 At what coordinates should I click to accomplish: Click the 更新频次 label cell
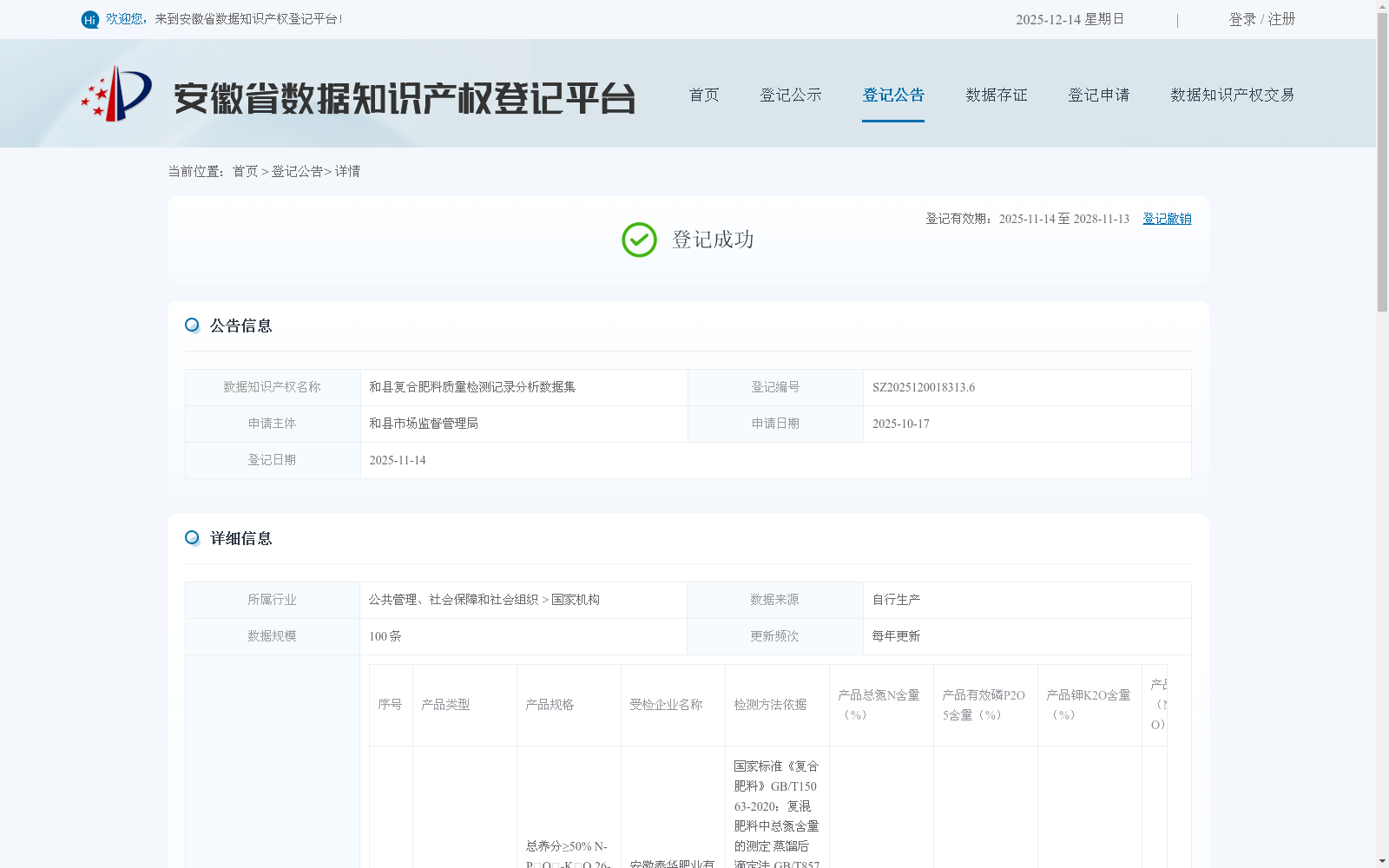pyautogui.click(x=775, y=636)
